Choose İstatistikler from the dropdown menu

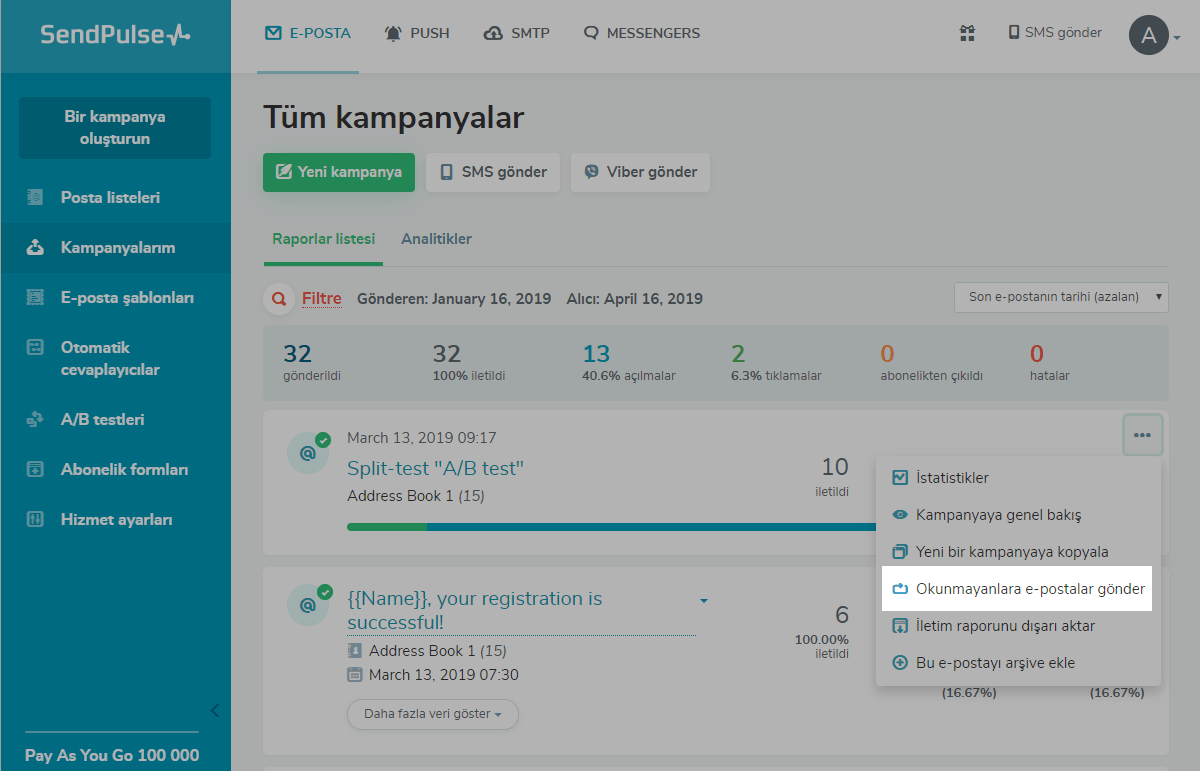[1018, 478]
